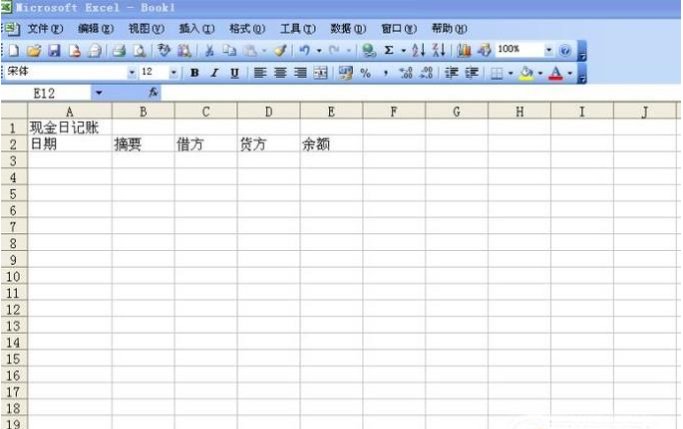Open the 格式 menu

coord(247,29)
